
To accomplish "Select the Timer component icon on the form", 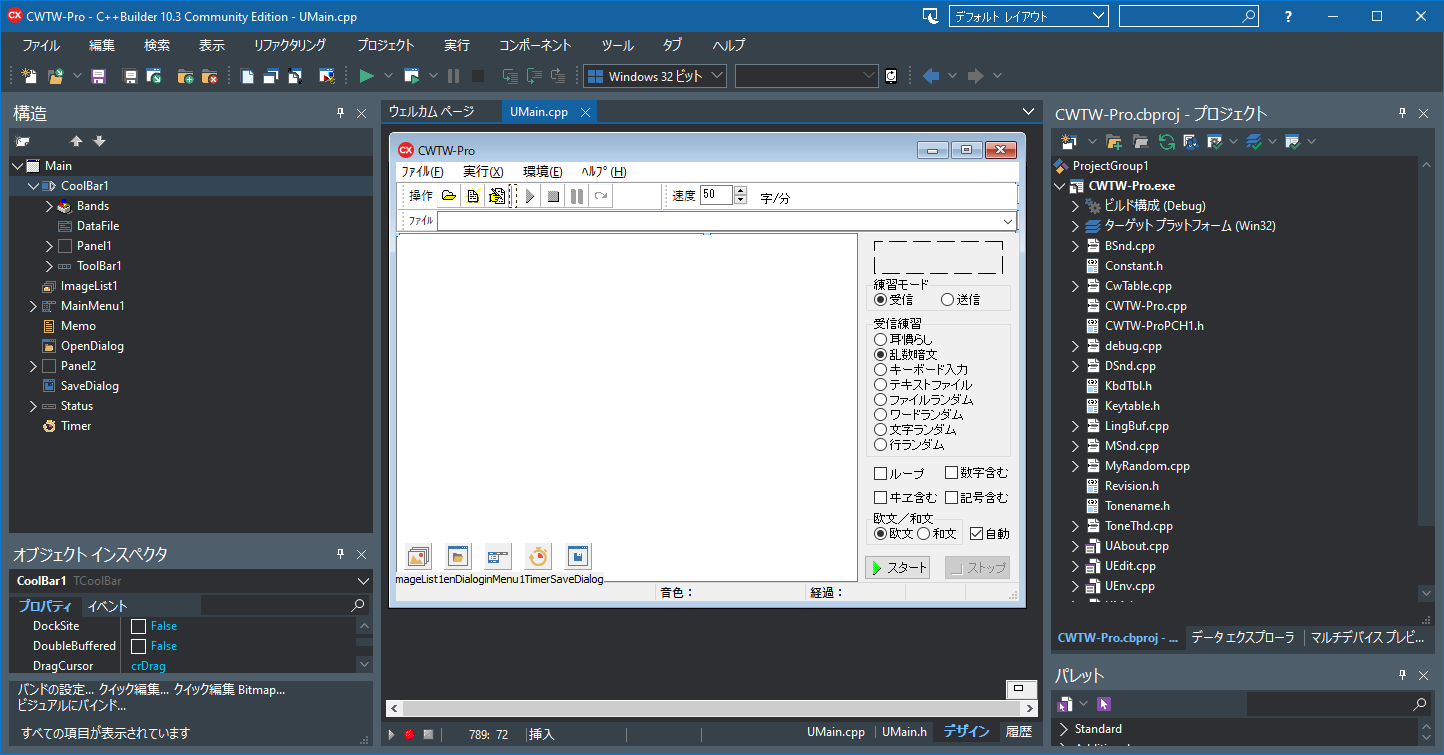I will coord(538,557).
